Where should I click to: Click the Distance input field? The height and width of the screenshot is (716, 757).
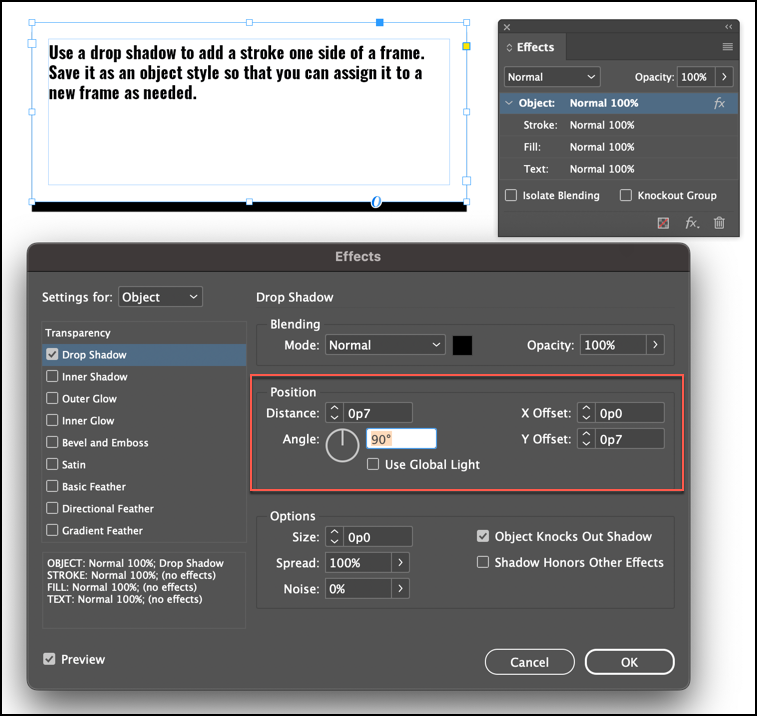[x=378, y=413]
